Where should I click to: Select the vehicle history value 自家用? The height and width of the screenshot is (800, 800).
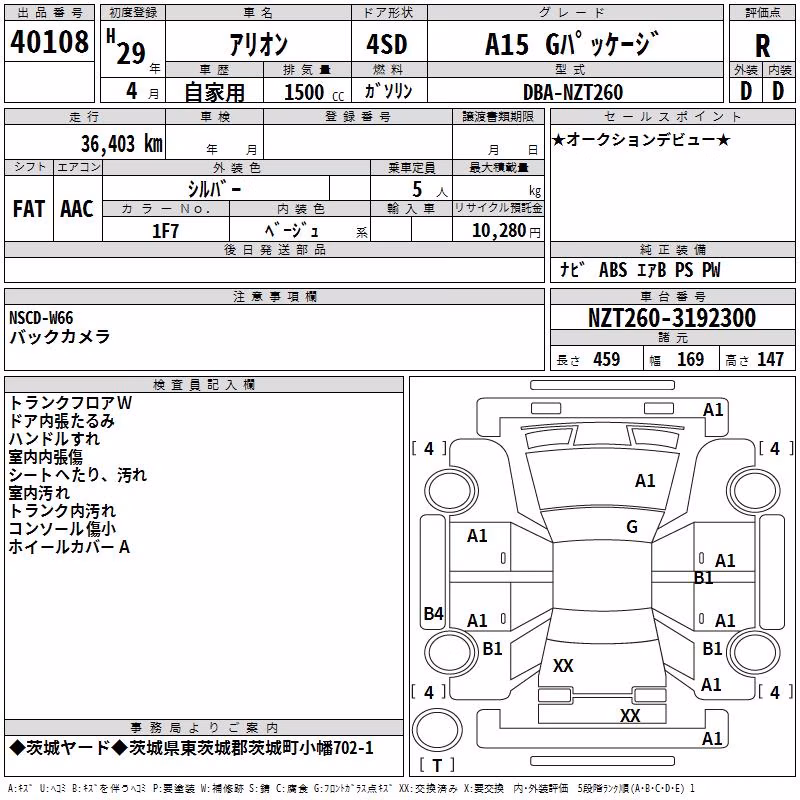click(x=214, y=92)
